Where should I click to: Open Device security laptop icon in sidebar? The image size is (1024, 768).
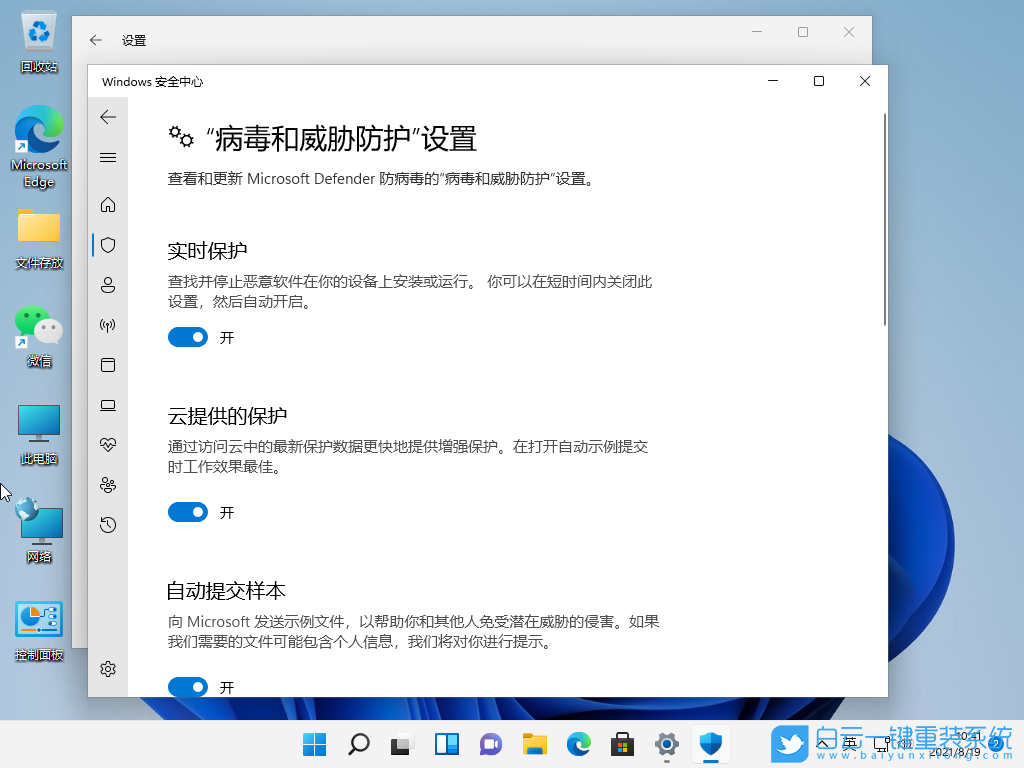[108, 405]
